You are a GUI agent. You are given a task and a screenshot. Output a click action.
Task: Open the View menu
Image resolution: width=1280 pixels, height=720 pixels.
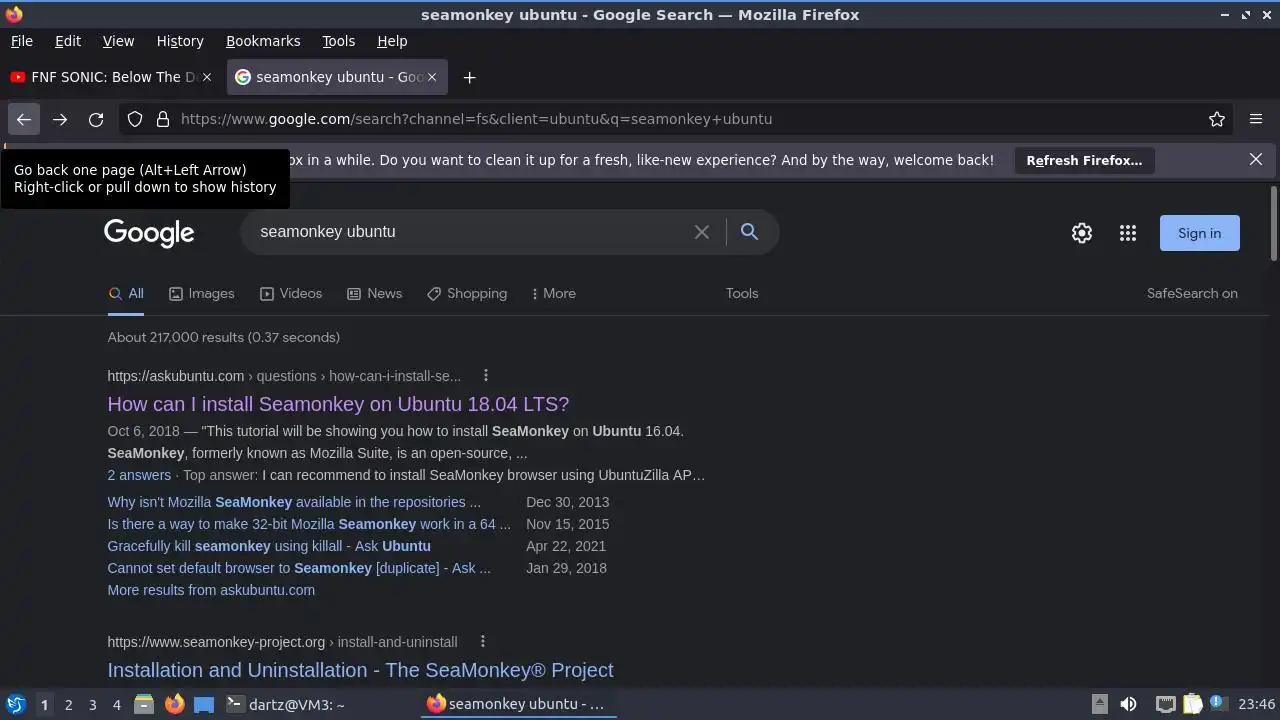[x=118, y=41]
